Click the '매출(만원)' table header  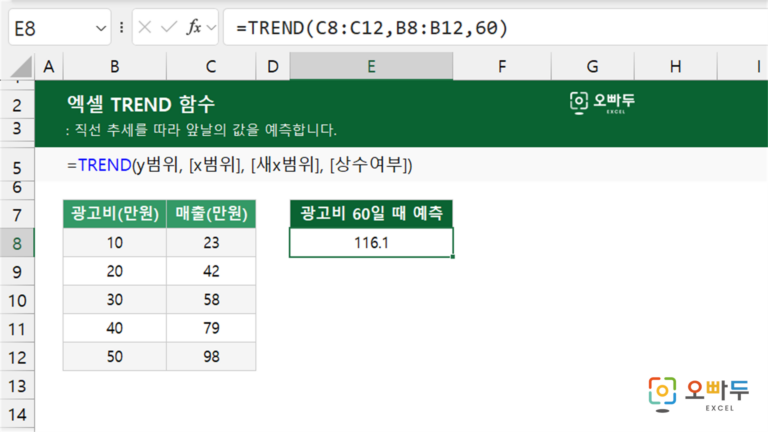211,214
